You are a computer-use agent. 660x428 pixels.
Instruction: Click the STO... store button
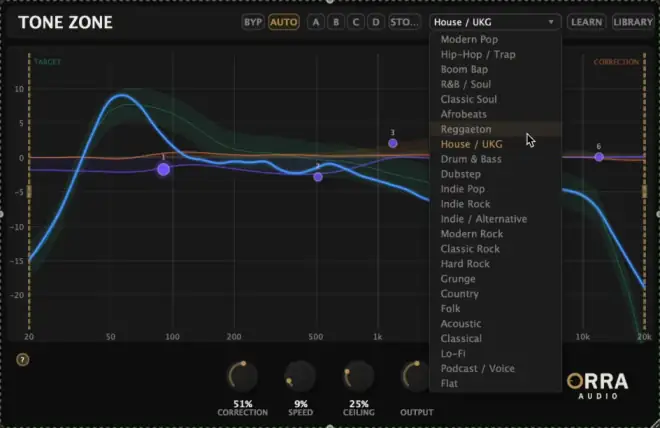(404, 22)
